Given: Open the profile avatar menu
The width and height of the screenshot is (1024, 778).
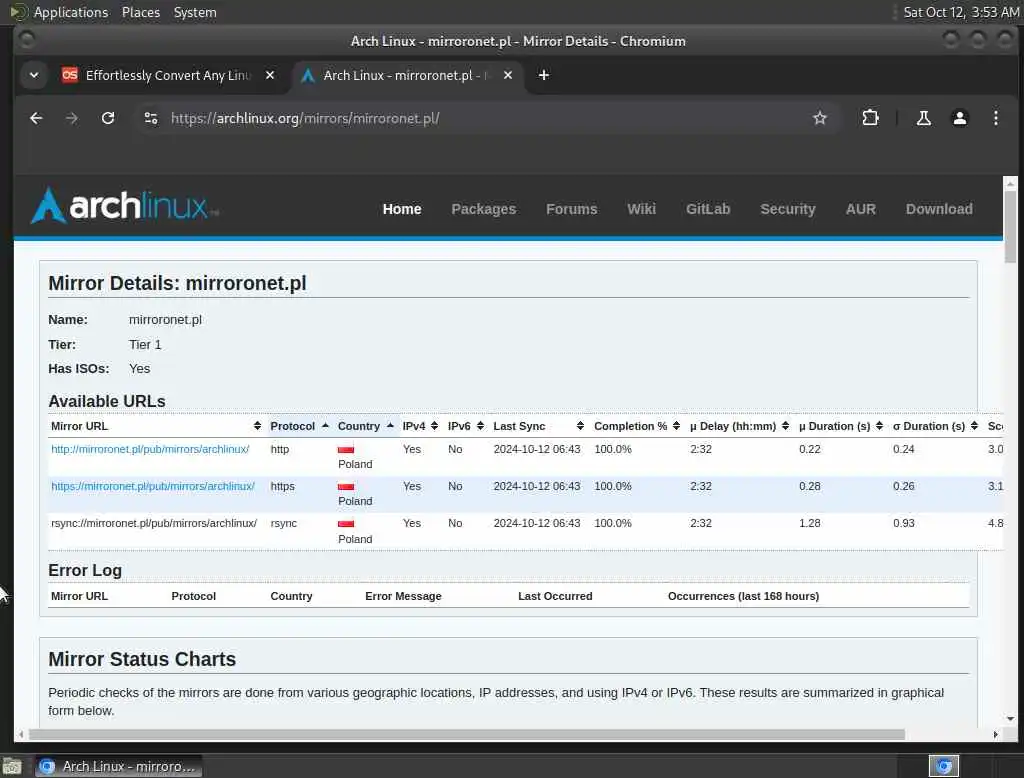Looking at the screenshot, I should click(959, 118).
